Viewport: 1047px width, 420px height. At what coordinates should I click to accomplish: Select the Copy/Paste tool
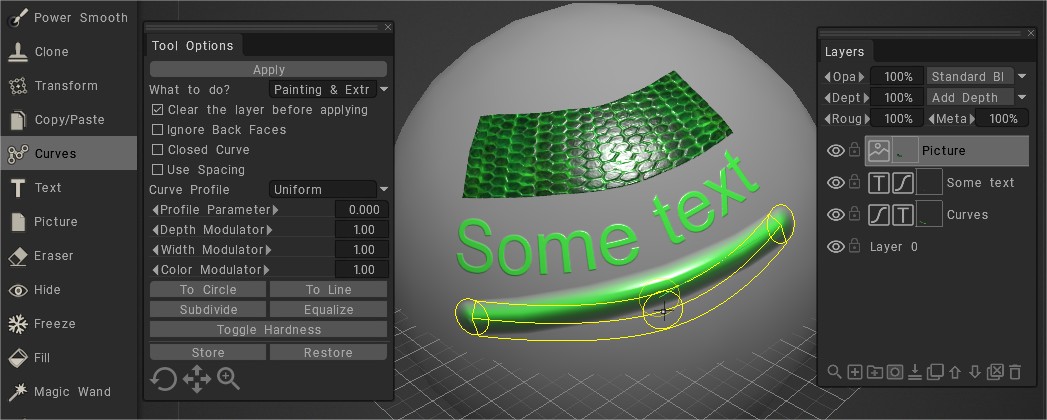(x=68, y=120)
